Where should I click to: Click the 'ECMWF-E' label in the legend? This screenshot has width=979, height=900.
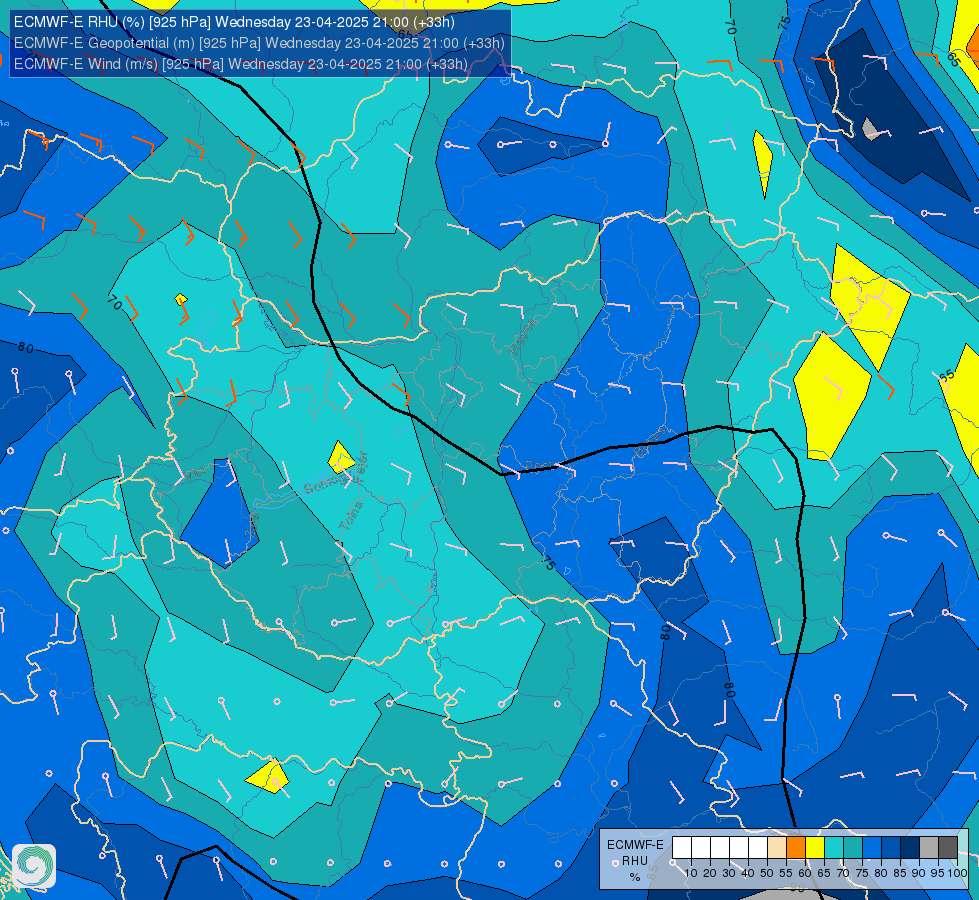636,845
